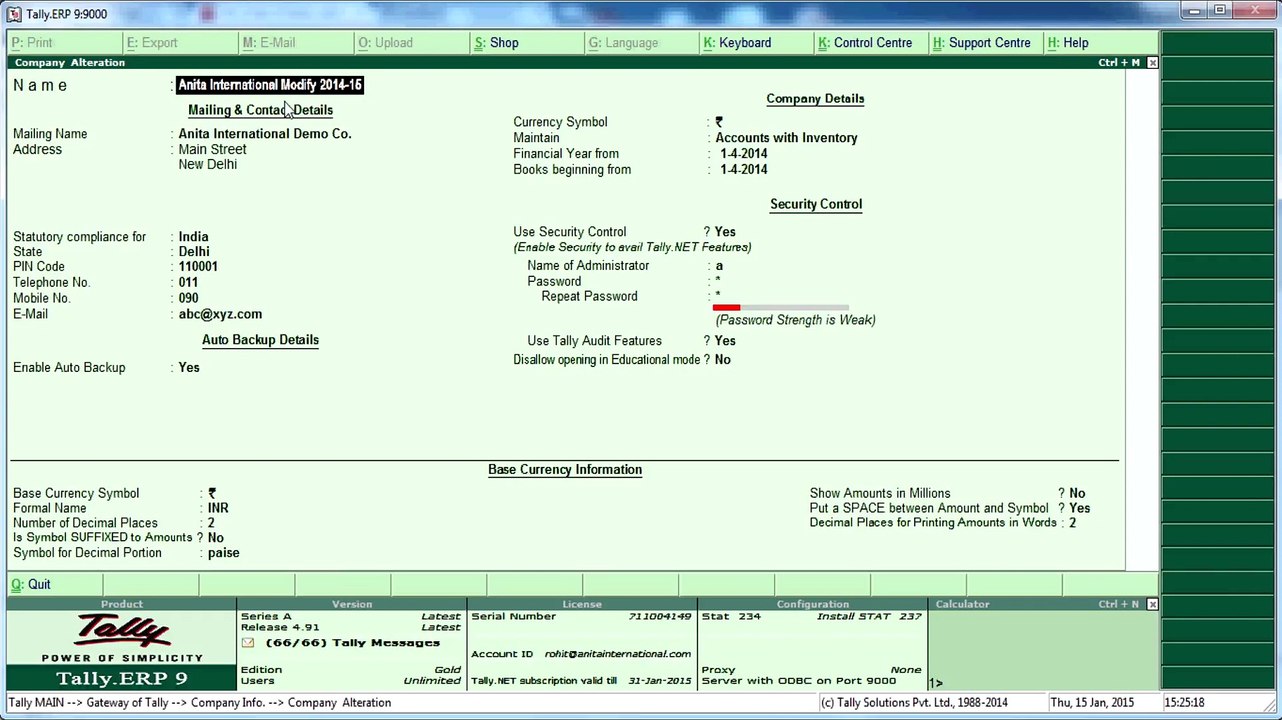
Task: Open the H: Support Centre
Action: (x=987, y=43)
